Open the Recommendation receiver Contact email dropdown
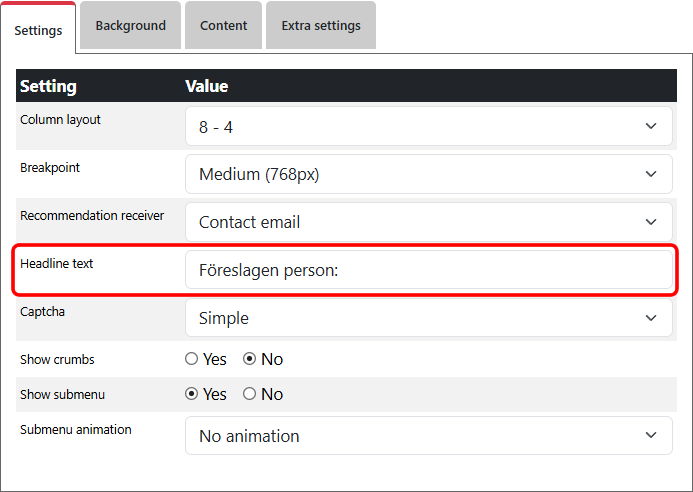 (x=428, y=222)
